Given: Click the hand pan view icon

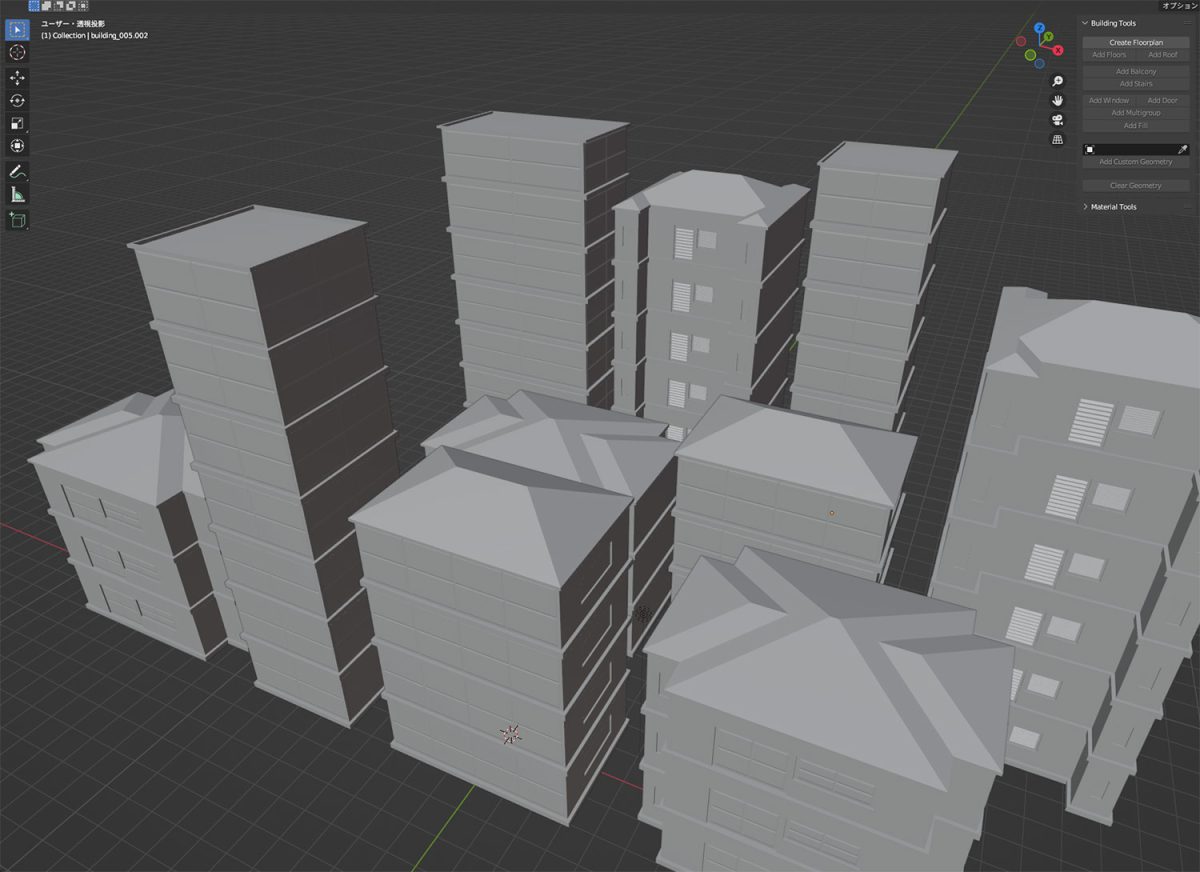Looking at the screenshot, I should coord(1057,101).
